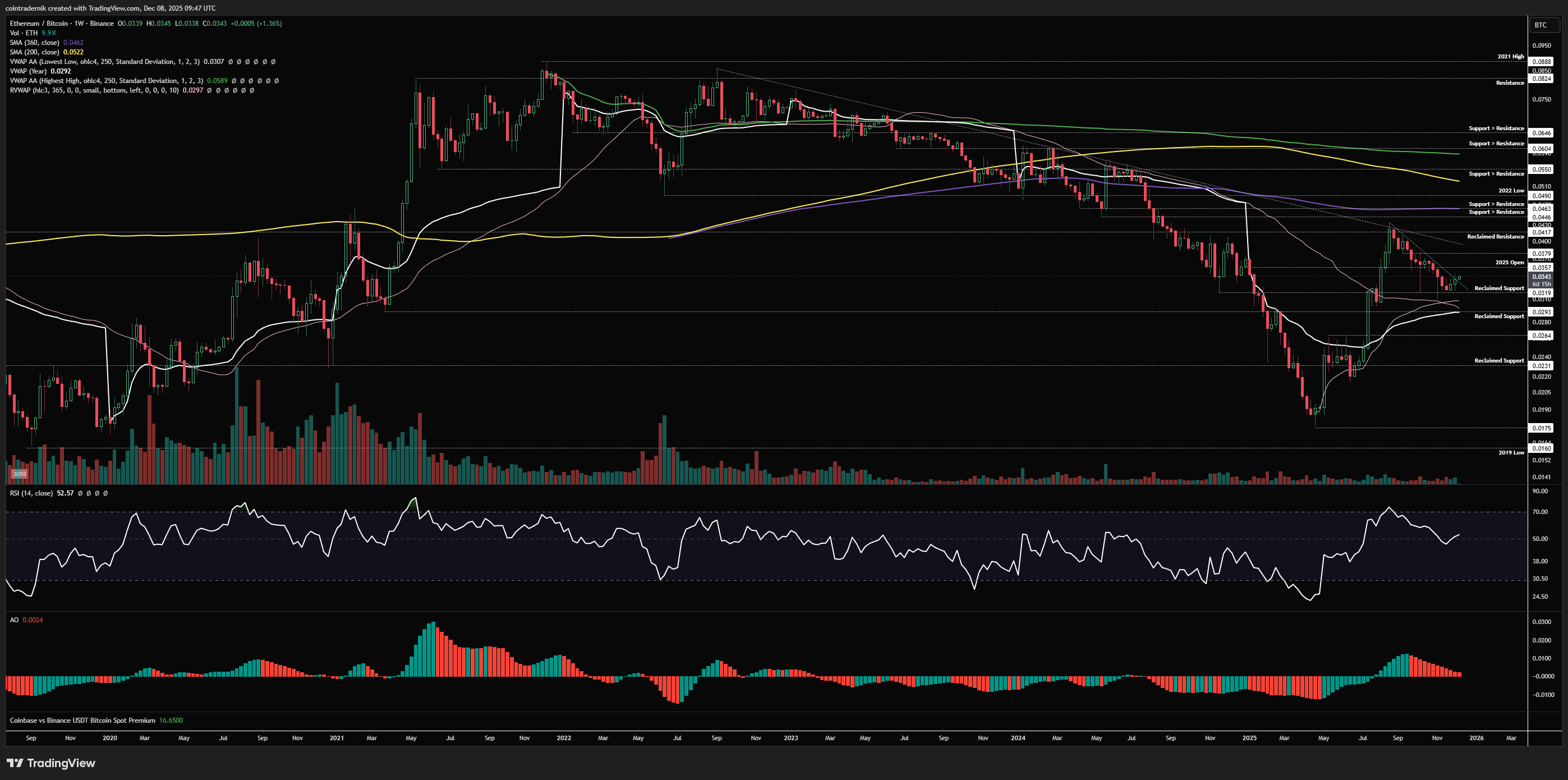Click the SMA (360, close) legend entry

(x=34, y=43)
